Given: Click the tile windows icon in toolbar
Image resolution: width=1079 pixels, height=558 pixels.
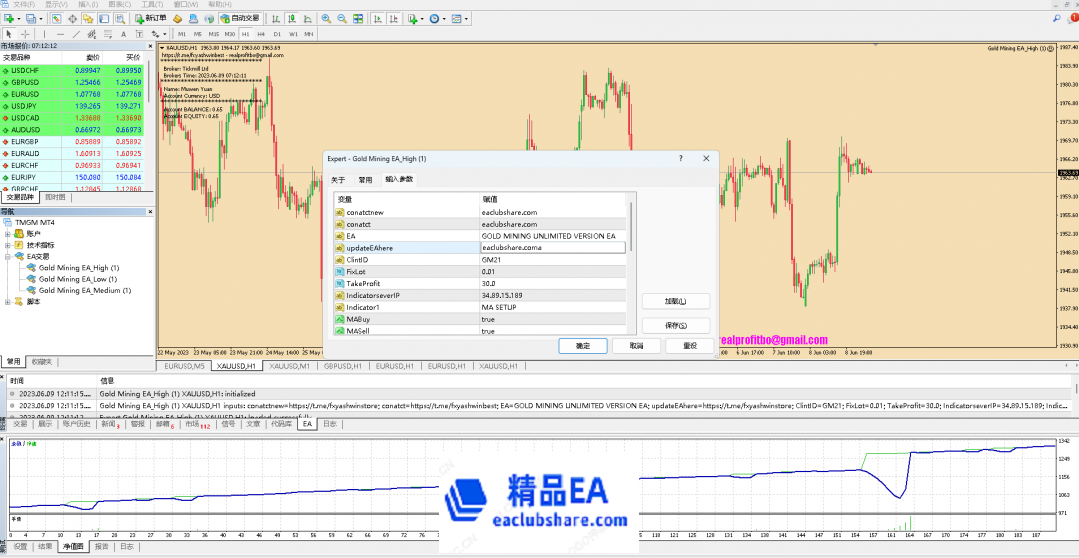Looking at the screenshot, I should 357,18.
